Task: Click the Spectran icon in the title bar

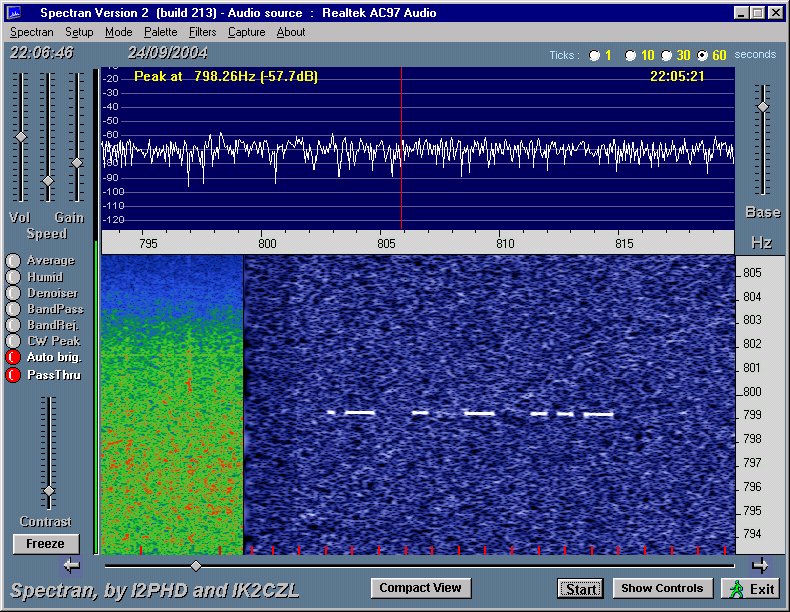Action: (14, 13)
